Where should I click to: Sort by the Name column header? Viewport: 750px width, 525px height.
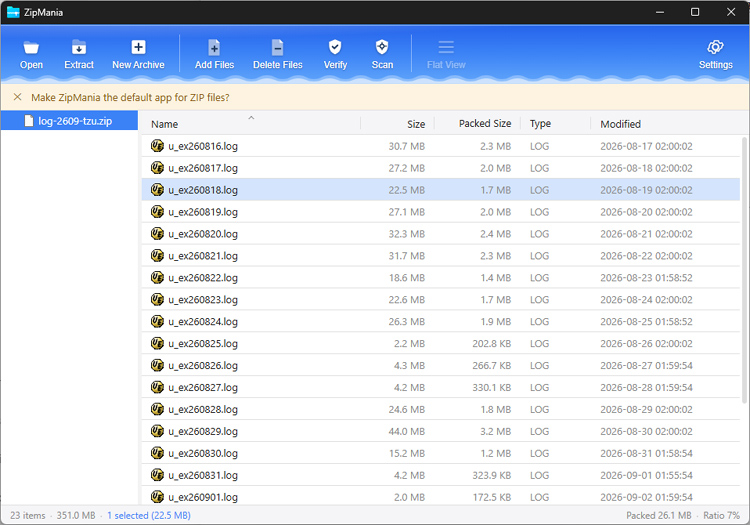pos(165,124)
